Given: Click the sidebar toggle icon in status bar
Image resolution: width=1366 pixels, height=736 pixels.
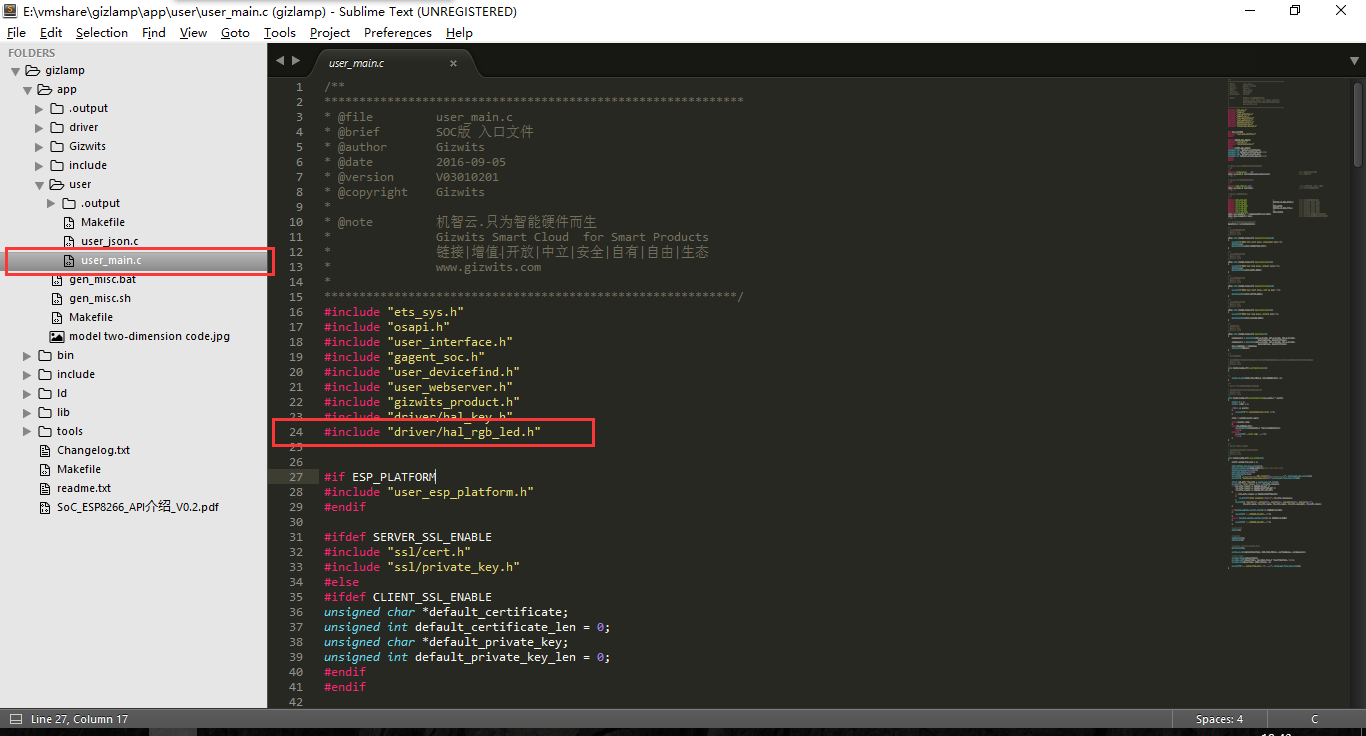Looking at the screenshot, I should tap(15, 719).
